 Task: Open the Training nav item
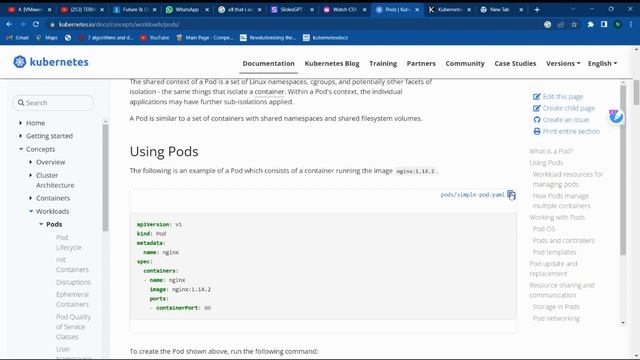pyautogui.click(x=383, y=64)
